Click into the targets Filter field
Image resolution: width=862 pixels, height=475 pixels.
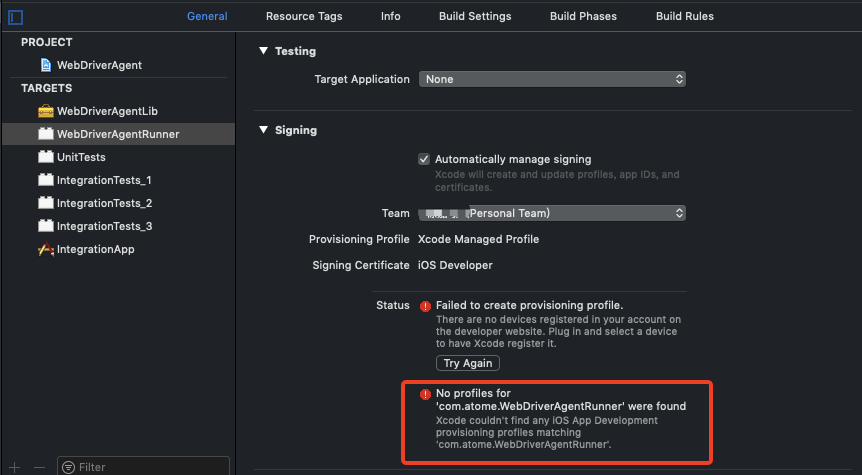pos(143,467)
